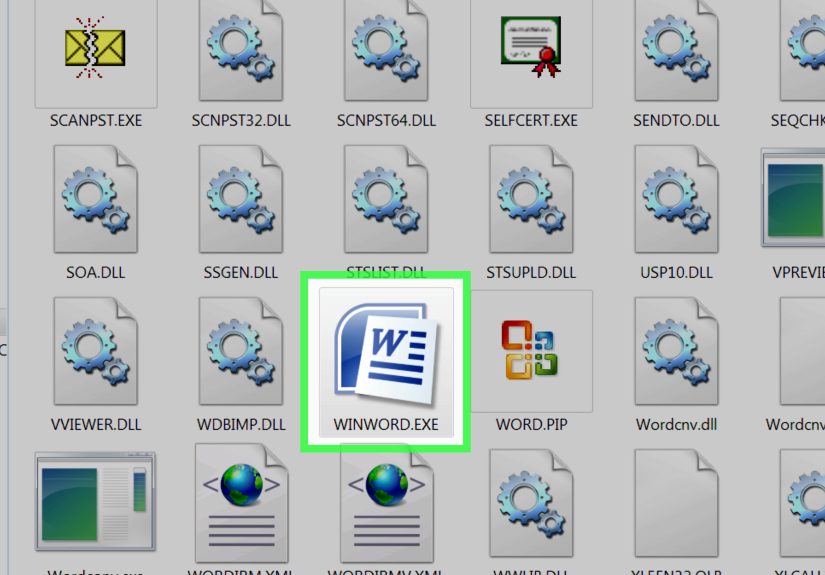Click the WINWORD.EXE file name
This screenshot has width=825, height=575.
click(x=386, y=425)
